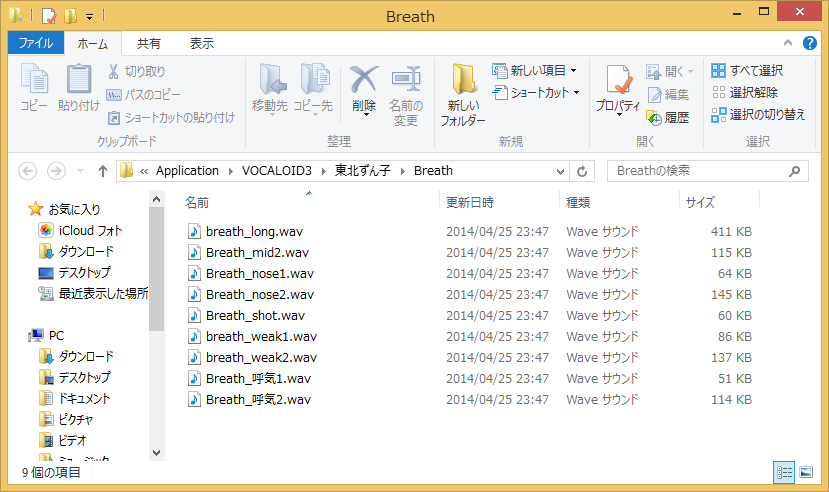
Task: Expand hidden breadcrumb path chevron «
Action: (x=144, y=171)
